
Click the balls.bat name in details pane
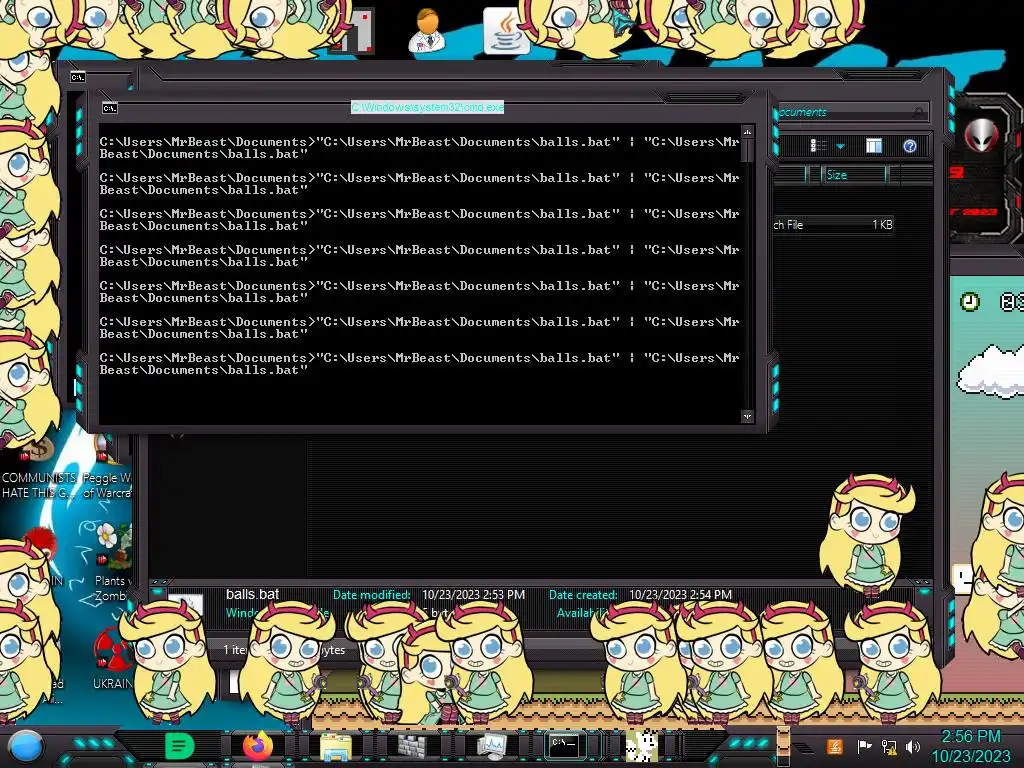252,594
